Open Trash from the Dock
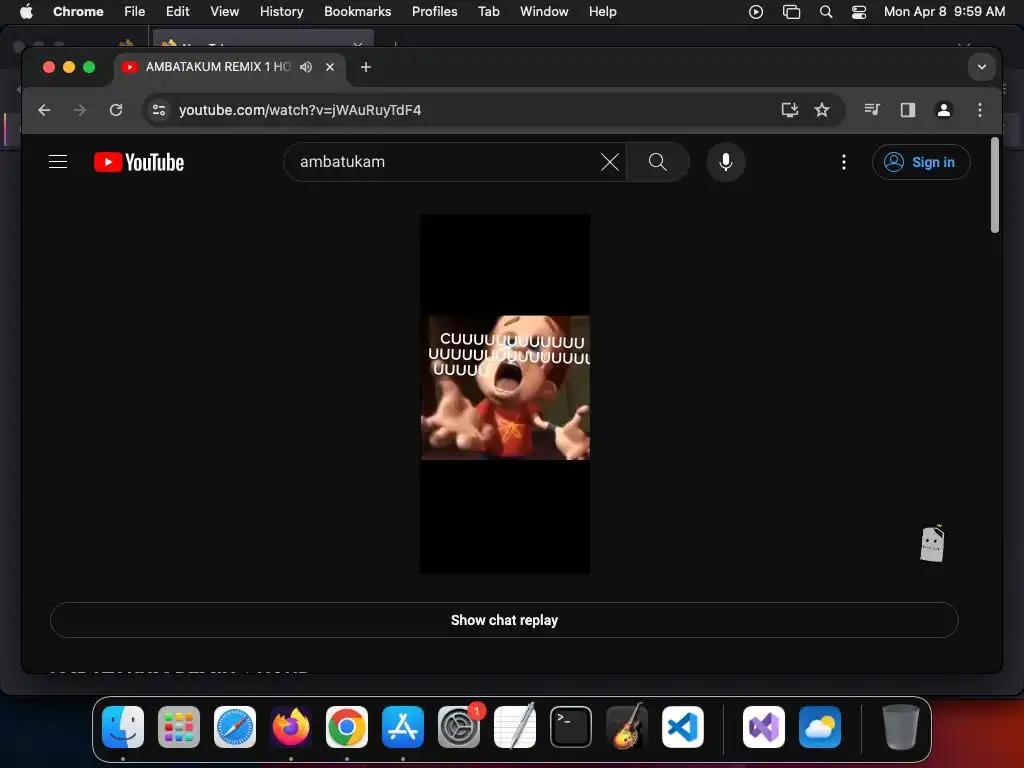This screenshot has height=768, width=1024. point(901,727)
